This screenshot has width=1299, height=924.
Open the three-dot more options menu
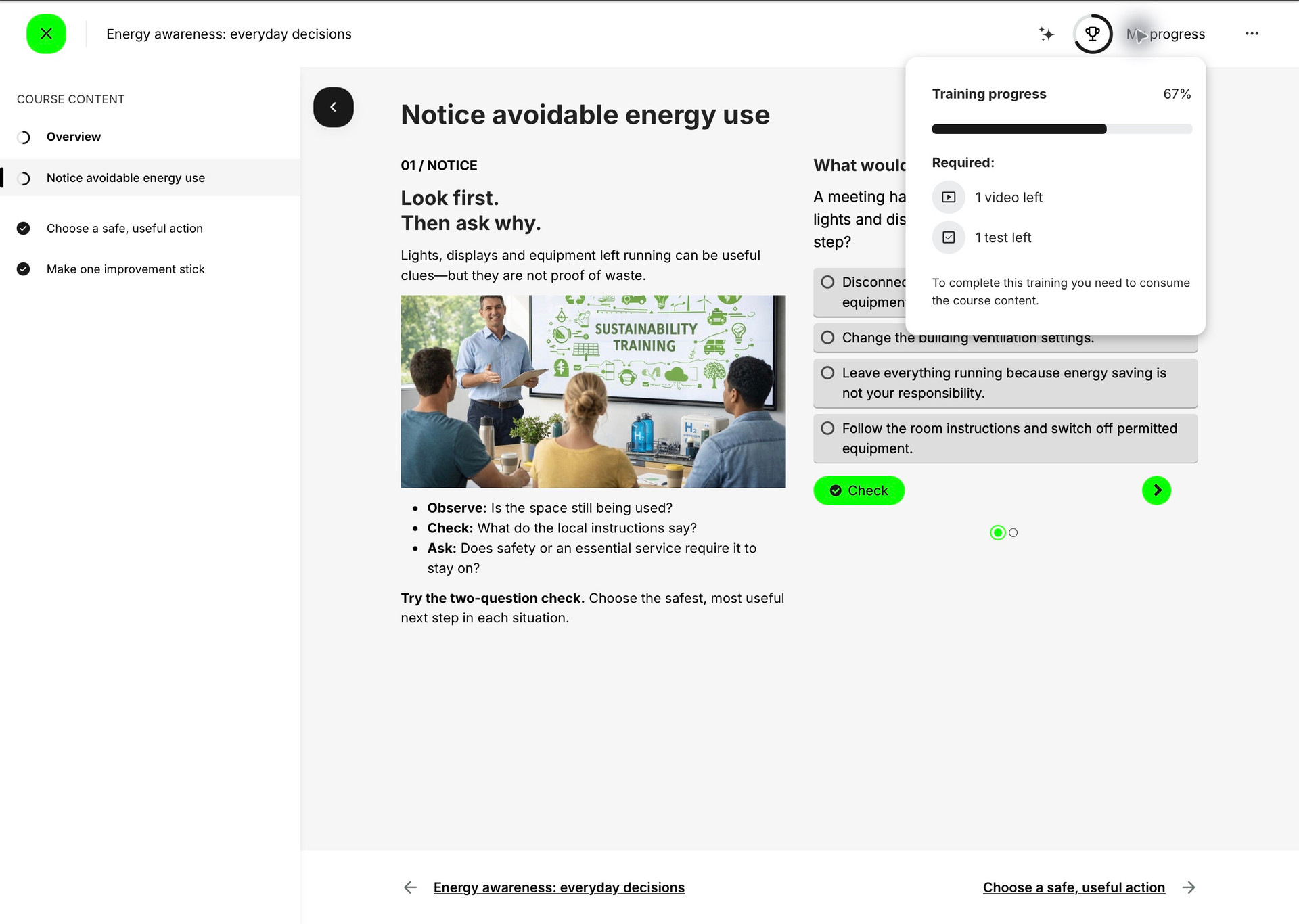tap(1252, 34)
